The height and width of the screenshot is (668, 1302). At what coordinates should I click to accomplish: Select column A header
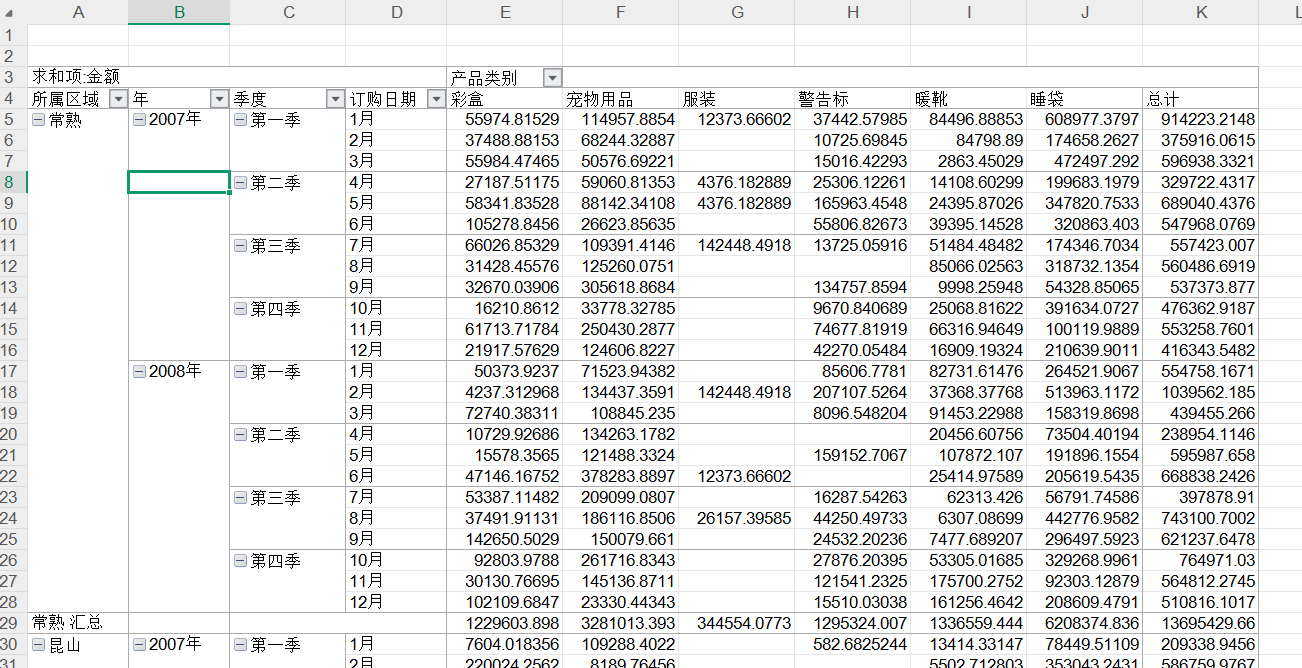point(78,12)
